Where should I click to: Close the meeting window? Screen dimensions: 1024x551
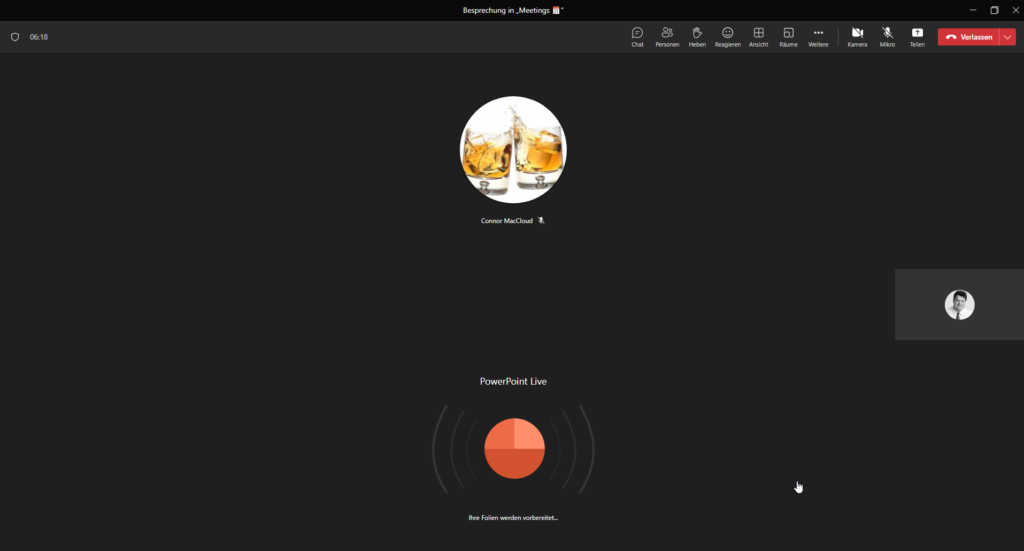coord(1016,10)
